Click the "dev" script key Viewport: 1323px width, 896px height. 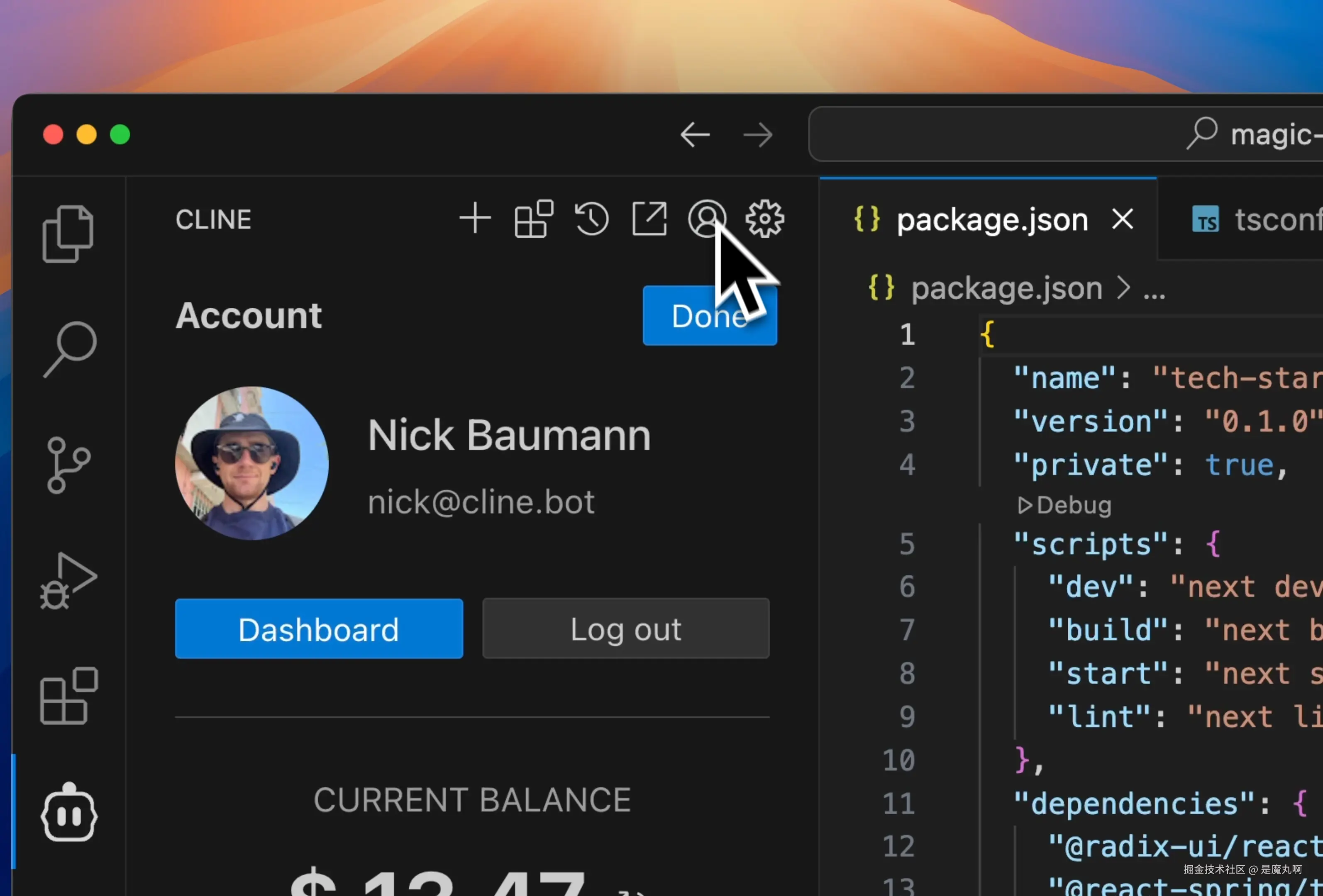point(1091,587)
